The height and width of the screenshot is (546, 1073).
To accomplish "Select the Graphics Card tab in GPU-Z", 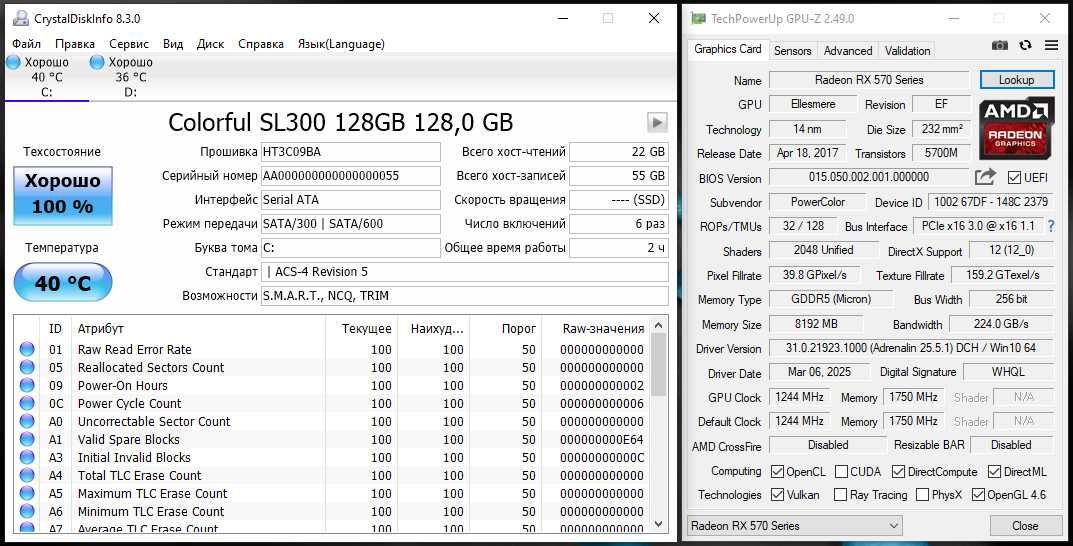I will click(727, 49).
